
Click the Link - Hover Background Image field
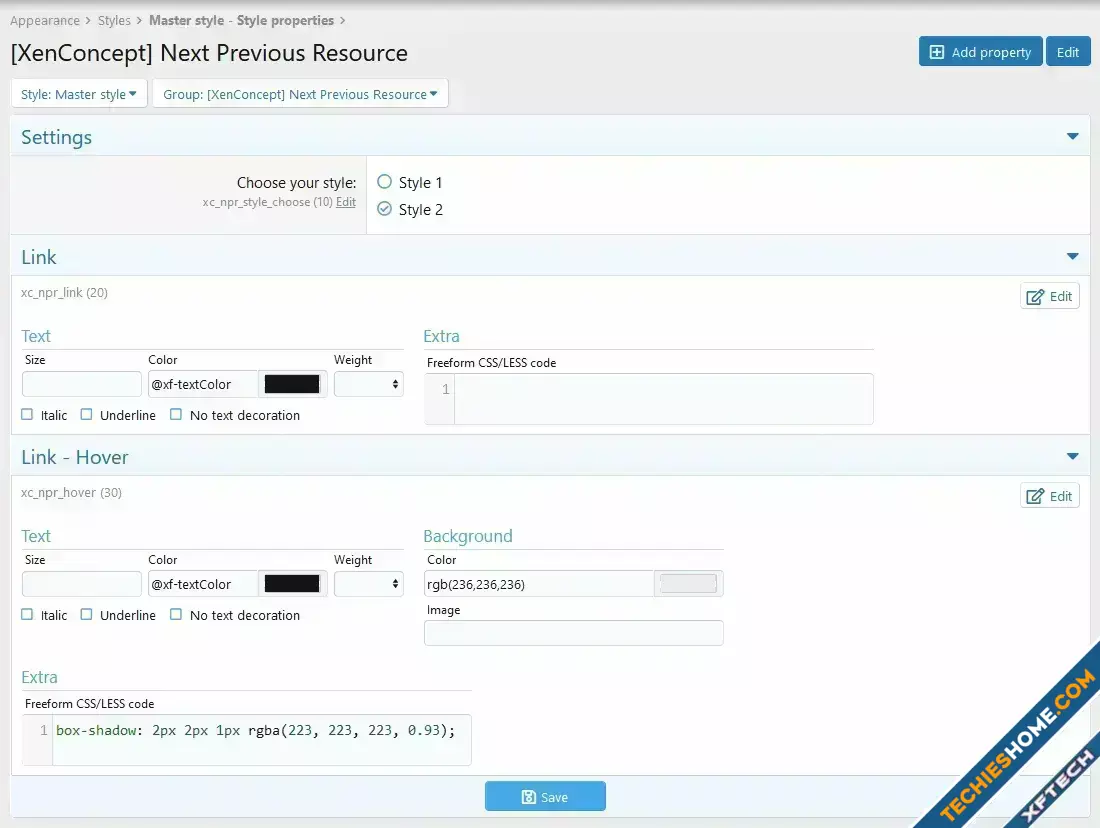pos(573,633)
